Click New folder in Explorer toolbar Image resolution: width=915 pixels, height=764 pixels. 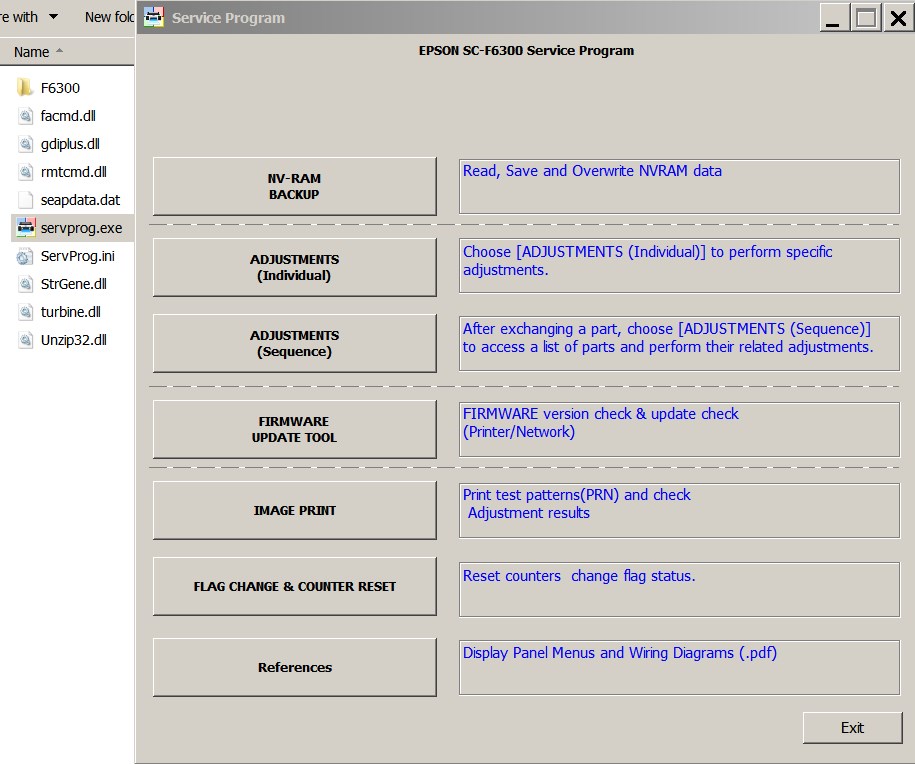pos(109,17)
